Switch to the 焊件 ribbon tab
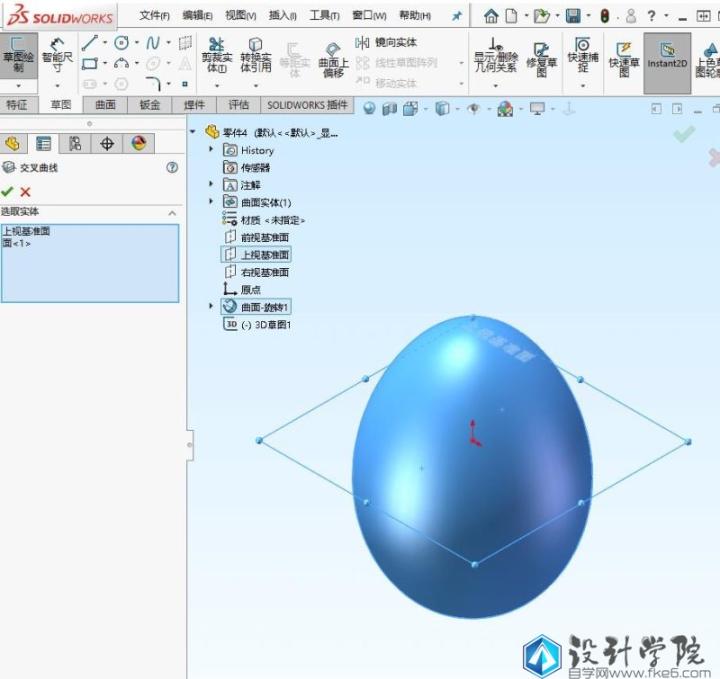 coord(194,105)
